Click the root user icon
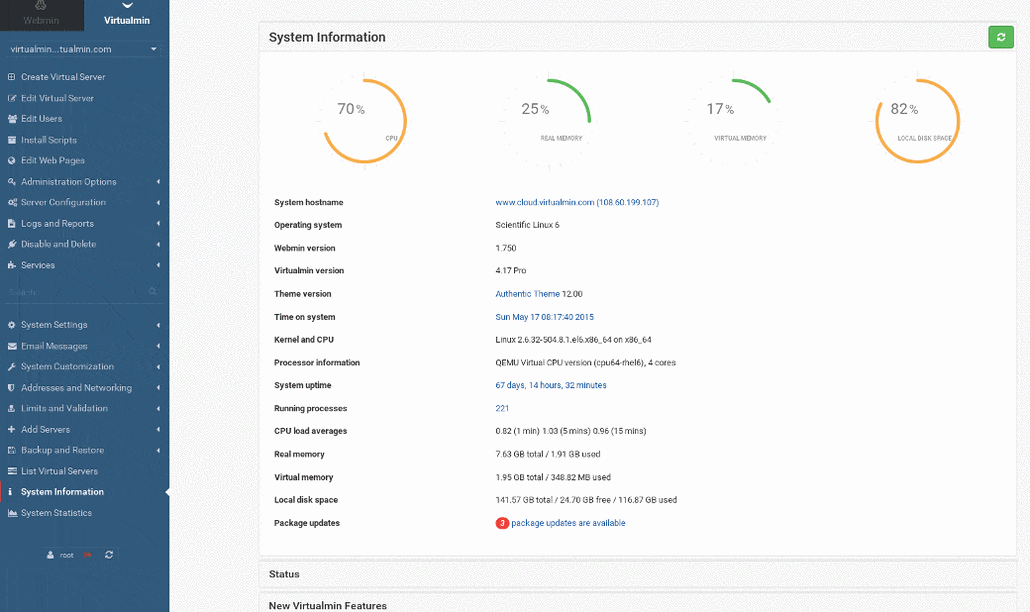Viewport: 1030px width, 612px height. pos(50,555)
